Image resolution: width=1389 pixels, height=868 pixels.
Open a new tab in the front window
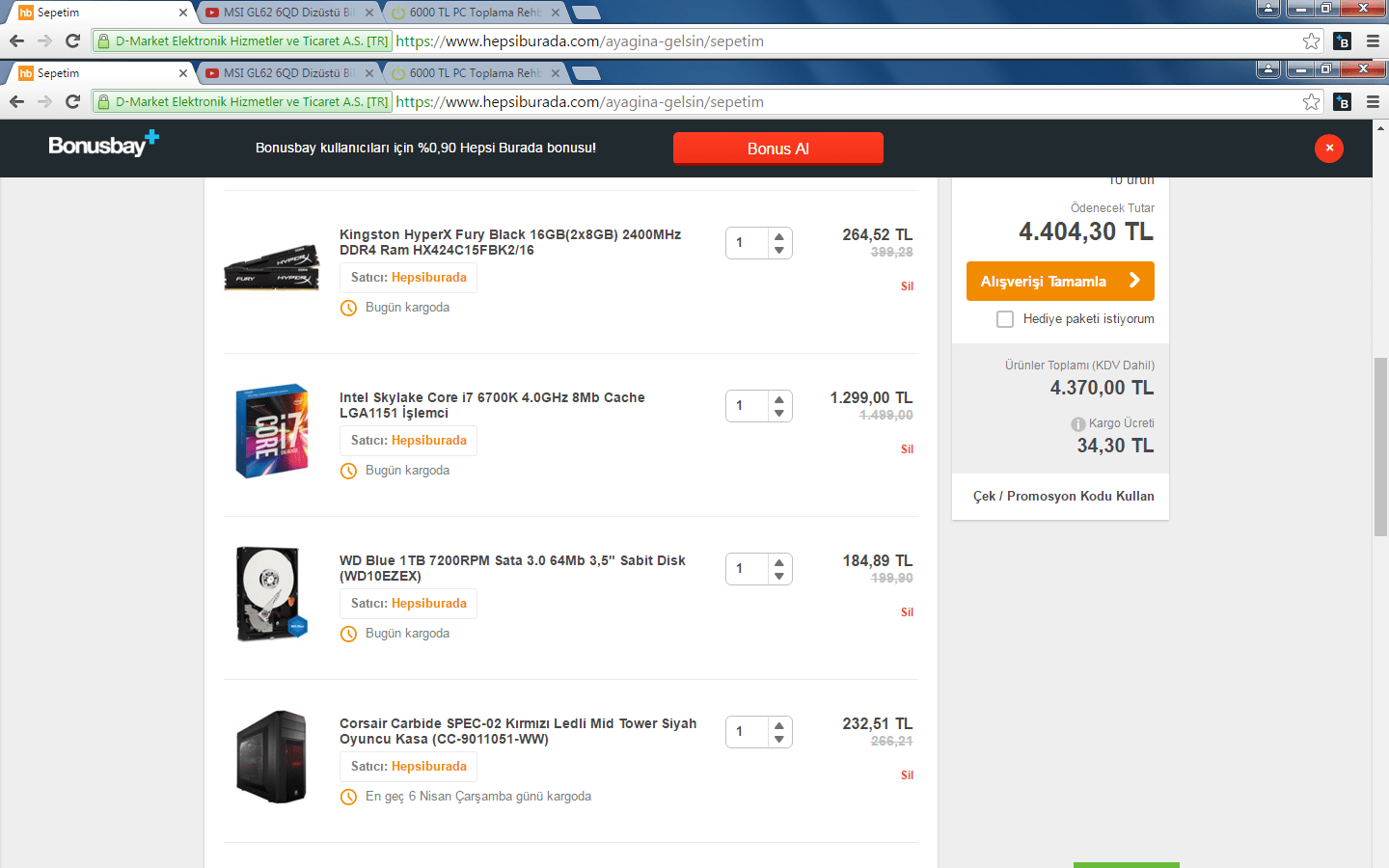pos(586,73)
